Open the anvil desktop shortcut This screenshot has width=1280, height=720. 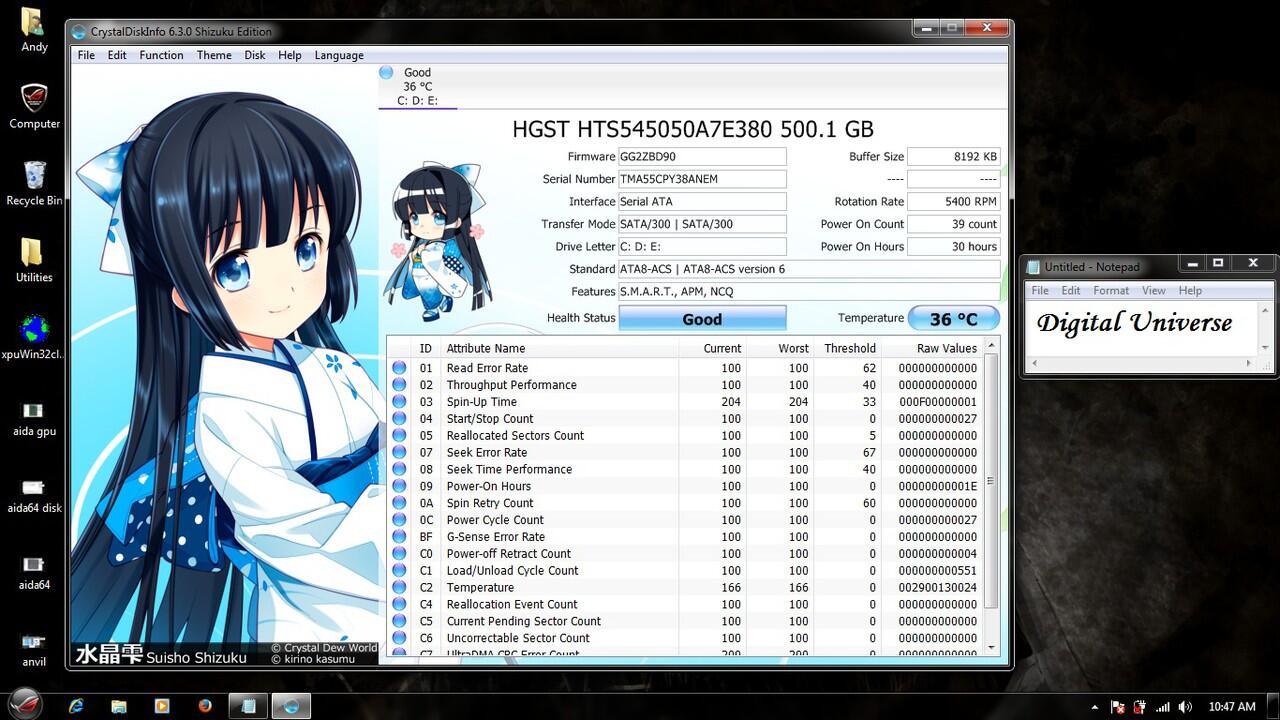33,648
